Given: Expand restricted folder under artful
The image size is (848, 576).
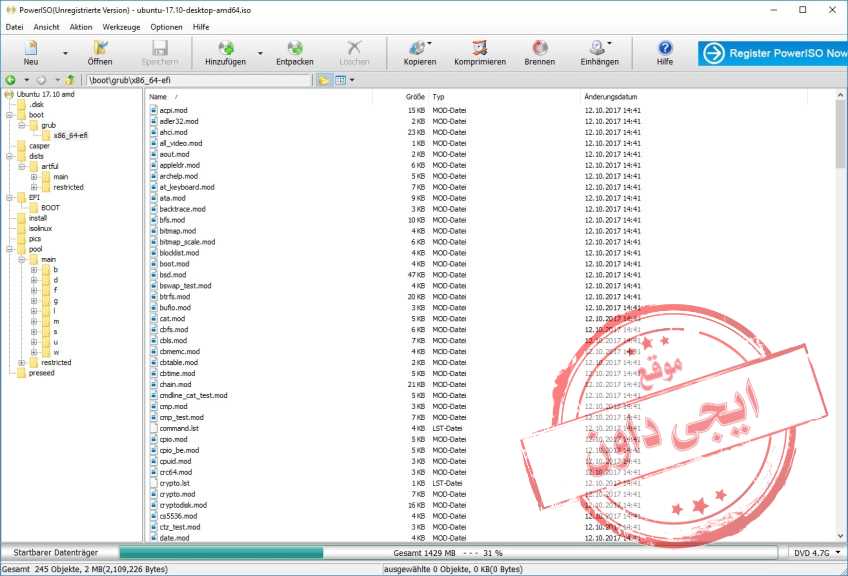Looking at the screenshot, I should tap(34, 187).
